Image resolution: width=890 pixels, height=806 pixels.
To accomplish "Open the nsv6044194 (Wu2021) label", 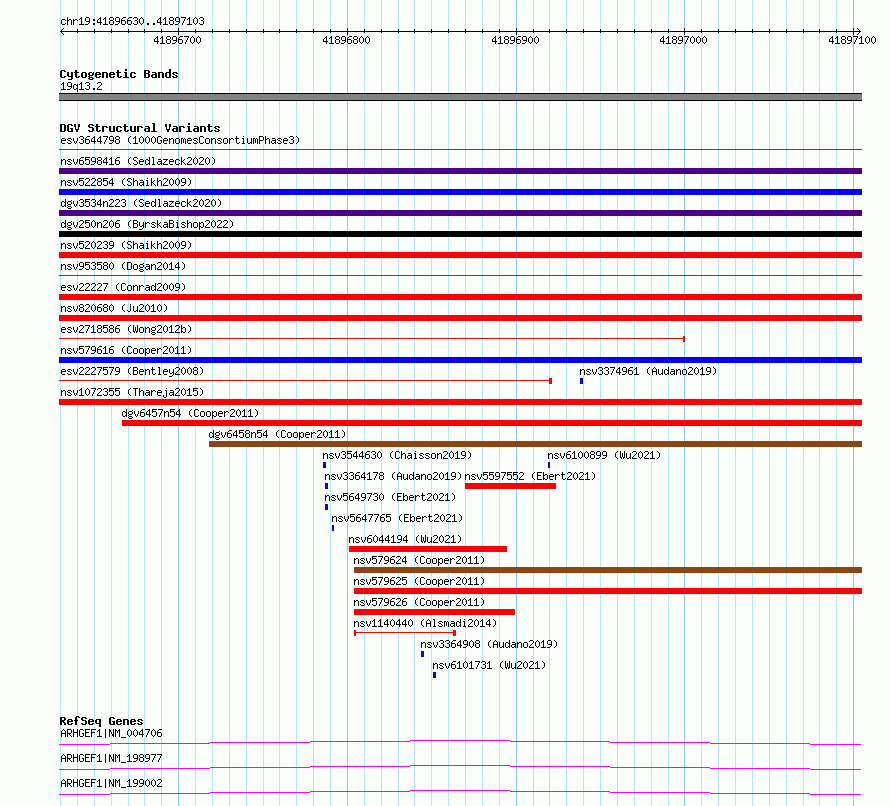I will point(405,539).
